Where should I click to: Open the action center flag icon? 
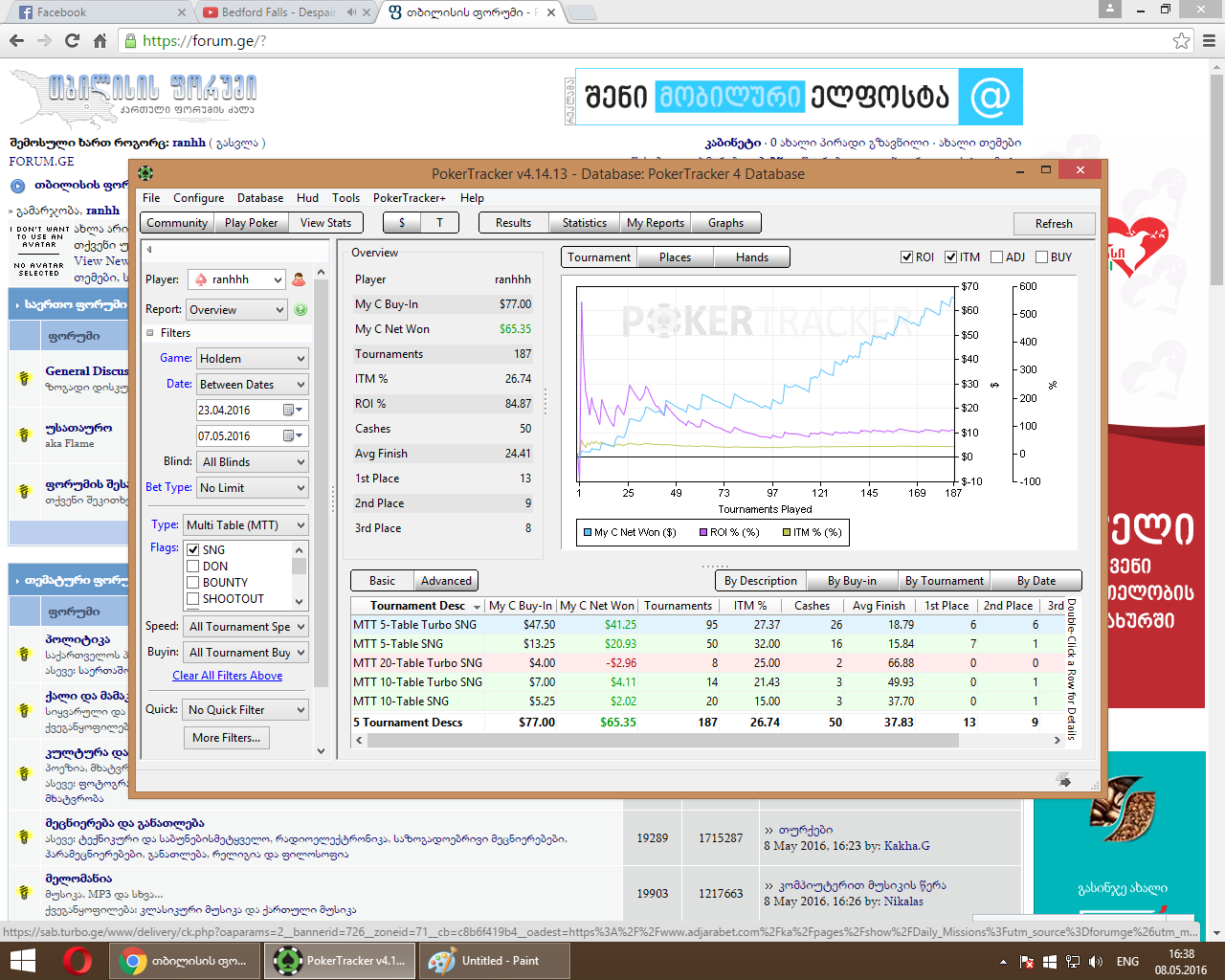point(1027,961)
